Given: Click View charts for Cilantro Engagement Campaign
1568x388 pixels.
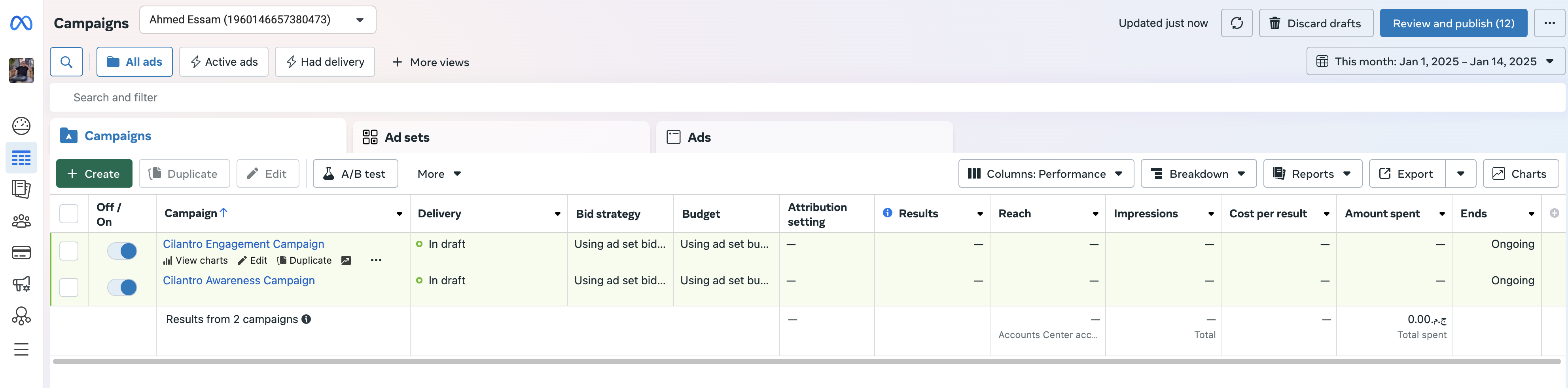Looking at the screenshot, I should [x=195, y=261].
